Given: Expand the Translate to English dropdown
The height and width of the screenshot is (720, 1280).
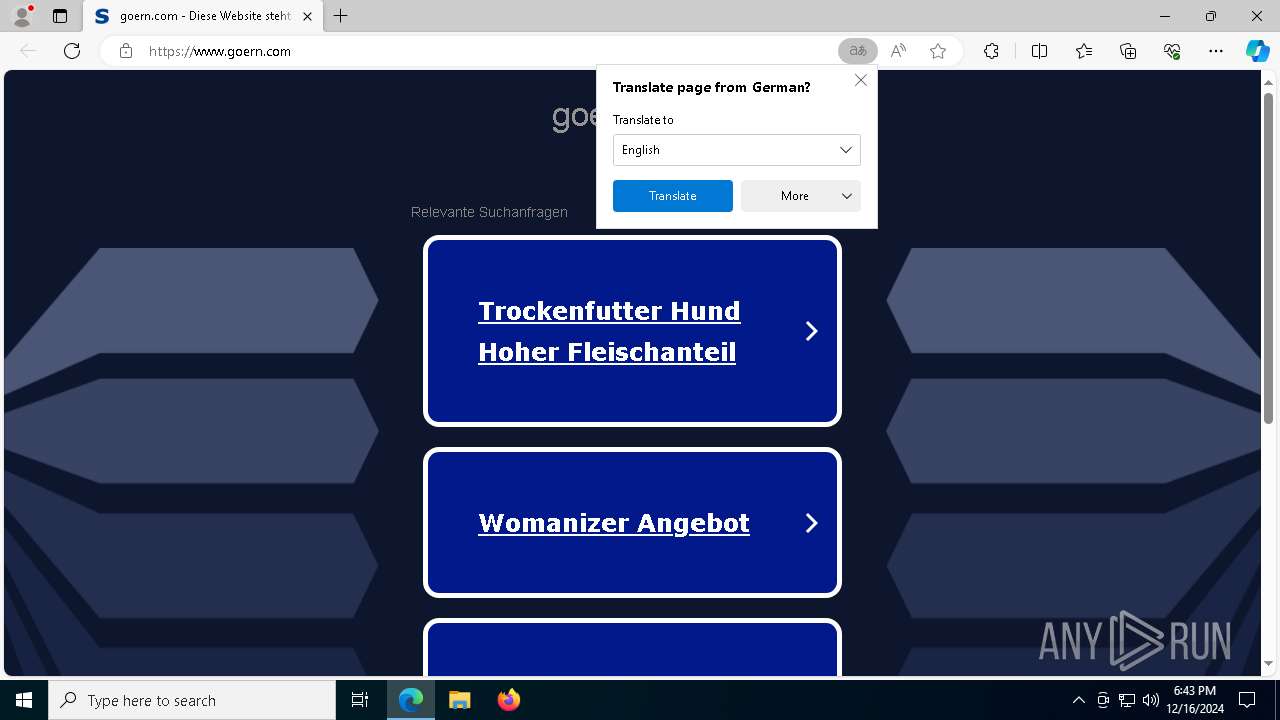Looking at the screenshot, I should tap(737, 150).
